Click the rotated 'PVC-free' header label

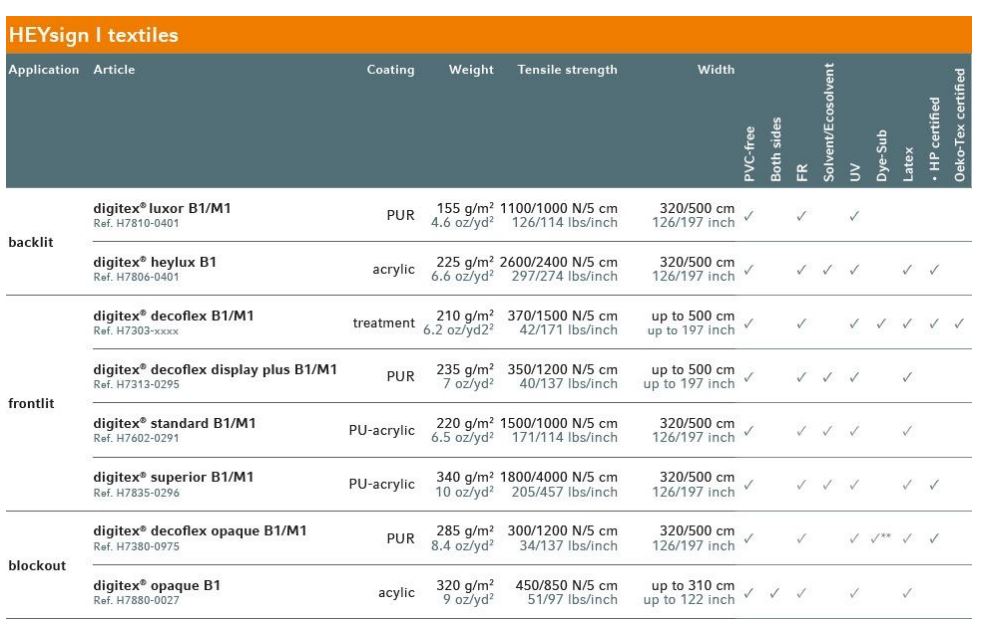point(749,154)
